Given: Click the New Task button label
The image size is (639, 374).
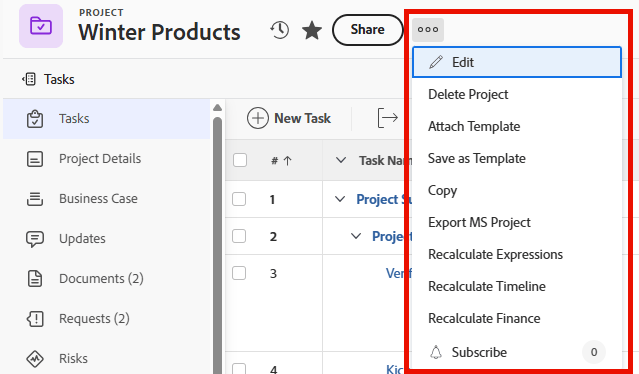Looking at the screenshot, I should [302, 118].
